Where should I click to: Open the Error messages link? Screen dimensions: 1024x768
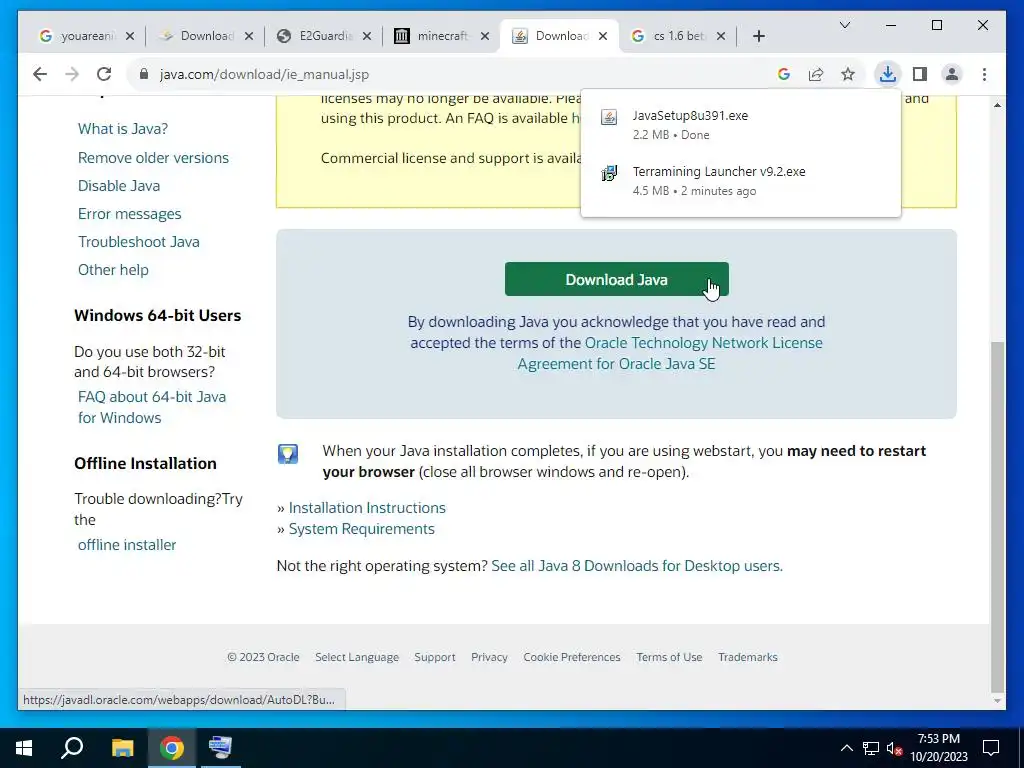tap(129, 214)
